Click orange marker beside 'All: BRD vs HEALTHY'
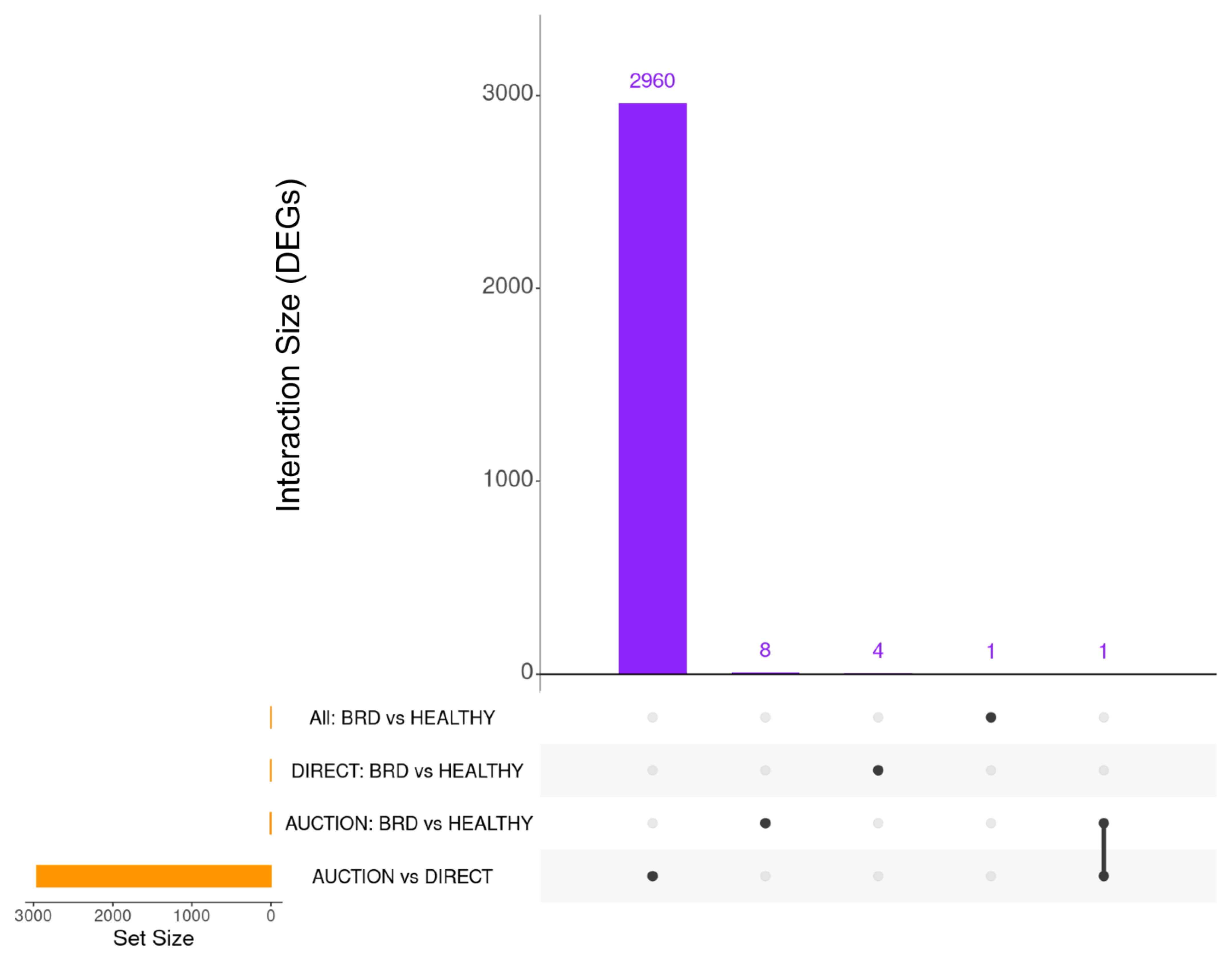The width and height of the screenshot is (1232, 961). 271,717
